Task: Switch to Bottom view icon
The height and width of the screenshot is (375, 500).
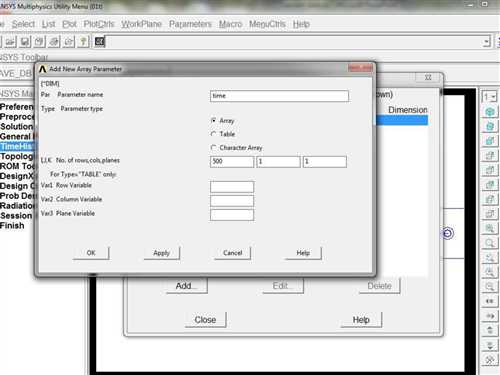Action: 490,214
